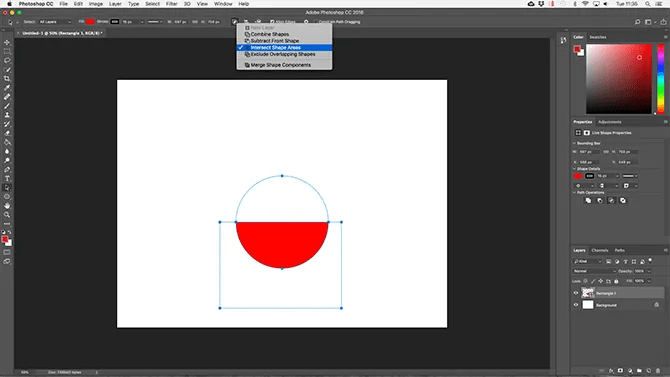This screenshot has height=377, width=670.
Task: Hide the Rectangle 1 layer
Action: point(576,293)
